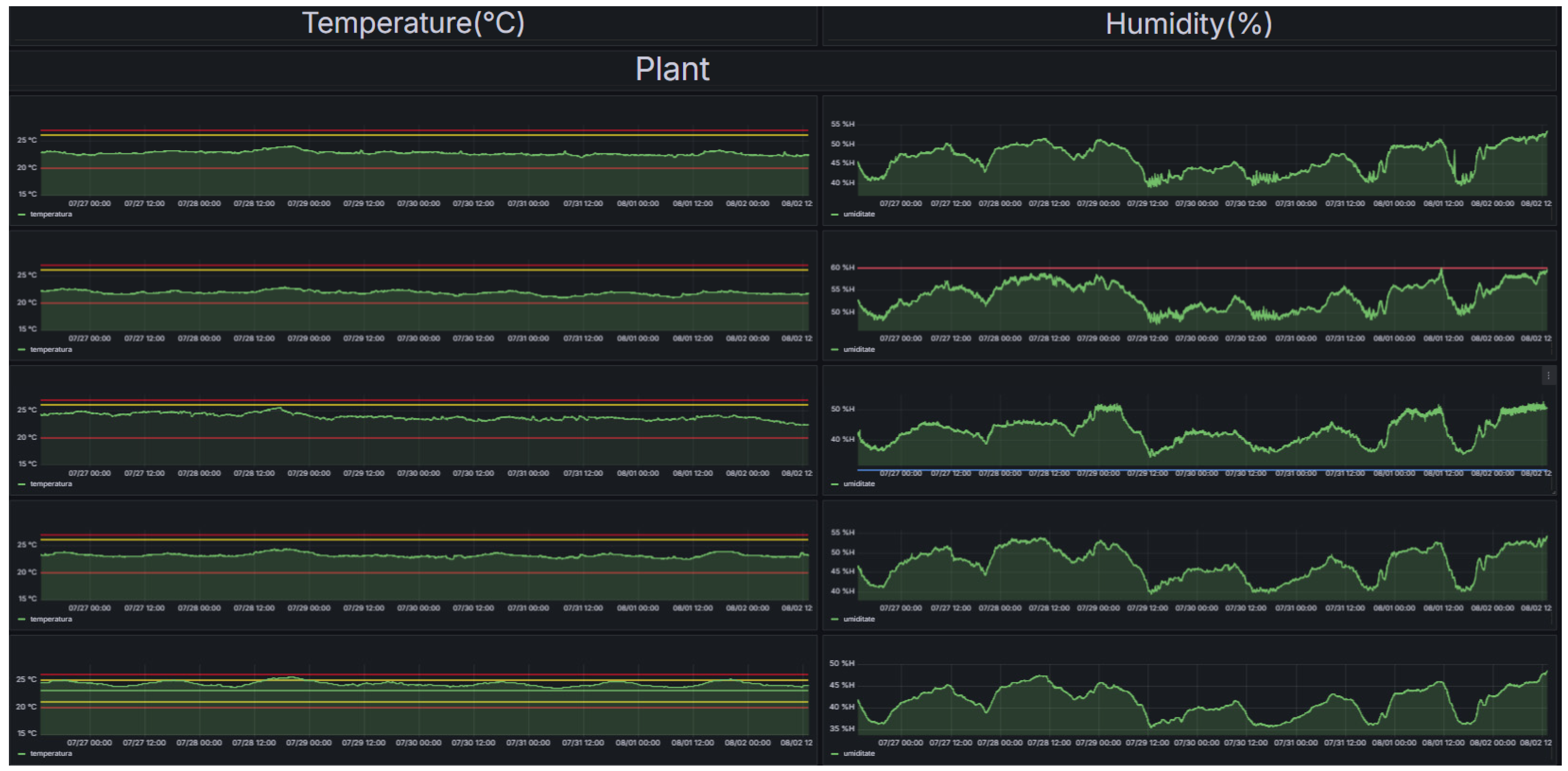
Task: Toggle the umiditate legend in the fourth humidity panel
Action: coord(859,619)
